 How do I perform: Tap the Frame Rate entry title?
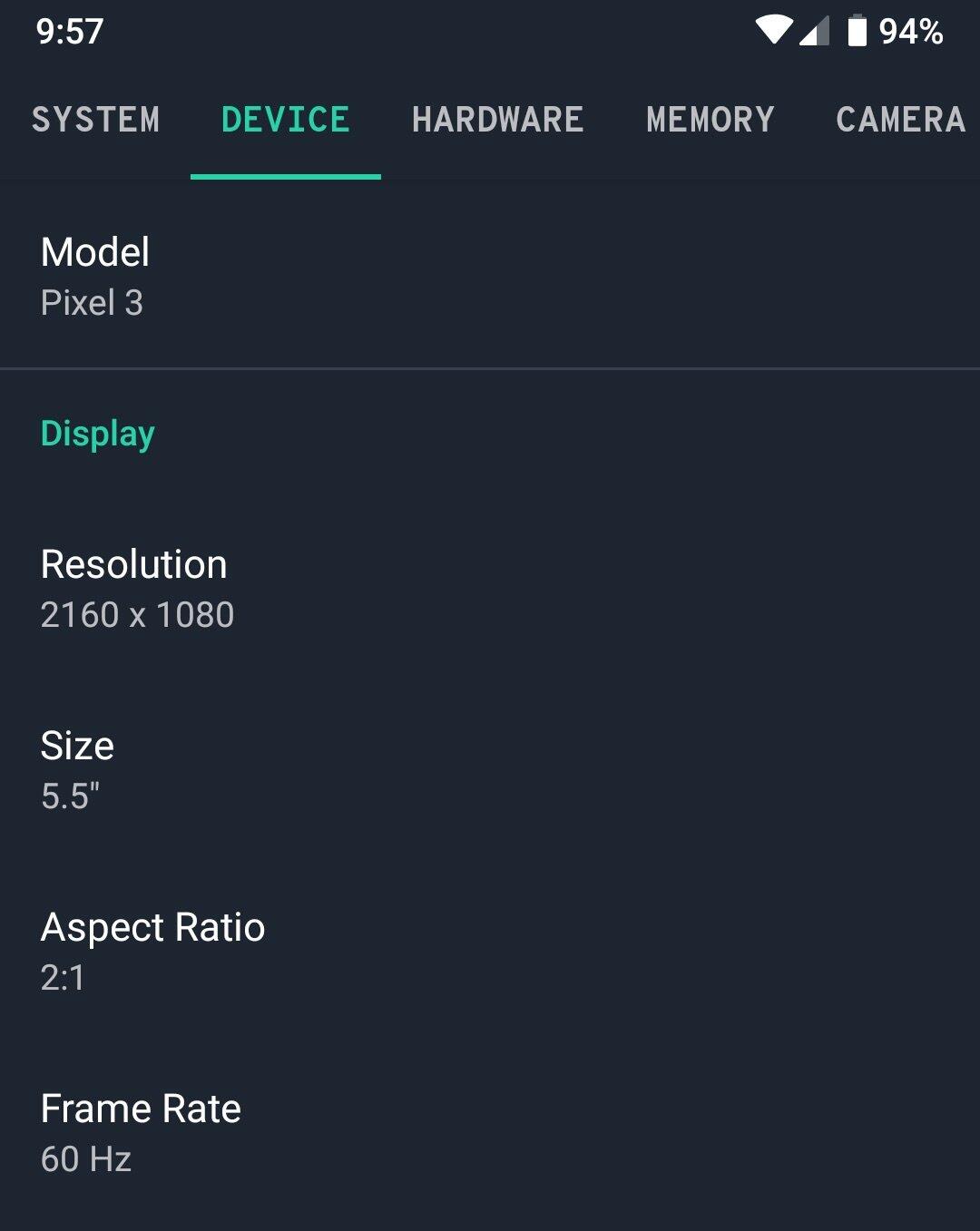point(141,1109)
